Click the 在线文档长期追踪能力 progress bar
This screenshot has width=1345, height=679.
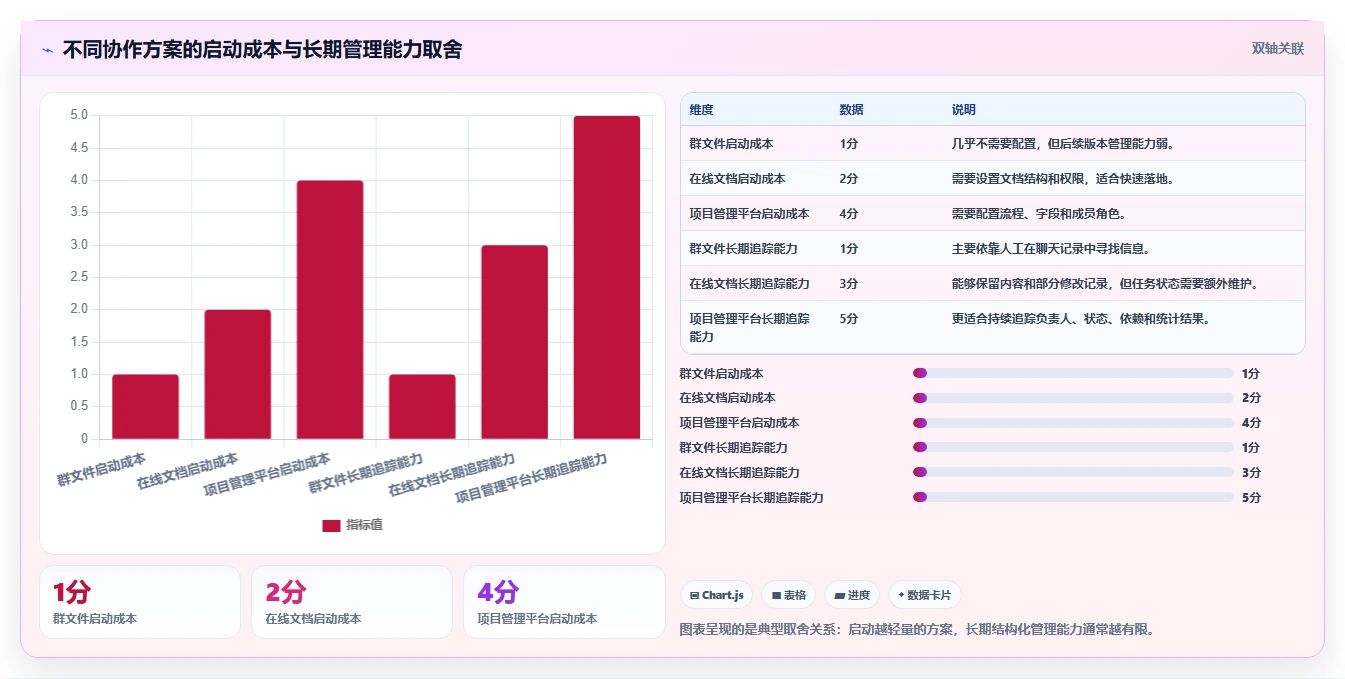[1073, 472]
